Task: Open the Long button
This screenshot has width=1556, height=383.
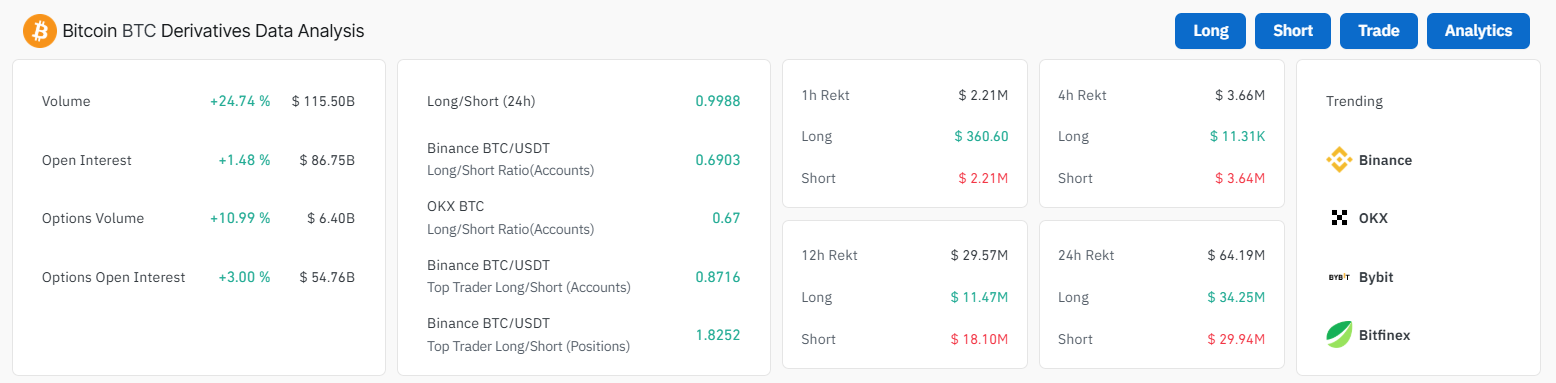Action: coord(1210,31)
